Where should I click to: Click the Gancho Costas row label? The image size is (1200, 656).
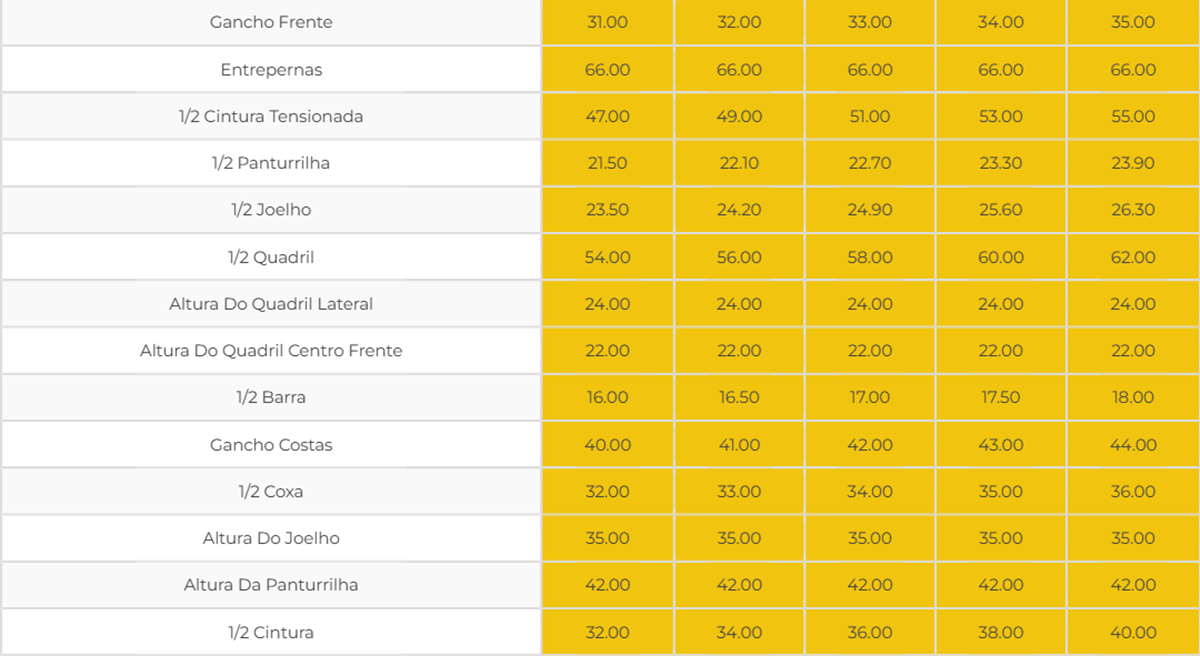point(271,445)
